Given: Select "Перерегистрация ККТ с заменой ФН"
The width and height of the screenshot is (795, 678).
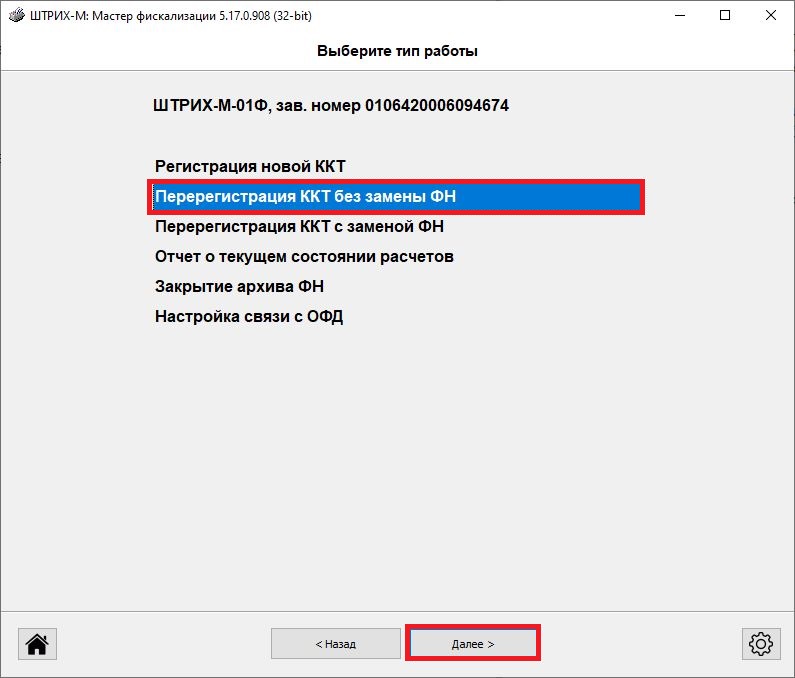Looking at the screenshot, I should [x=299, y=227].
